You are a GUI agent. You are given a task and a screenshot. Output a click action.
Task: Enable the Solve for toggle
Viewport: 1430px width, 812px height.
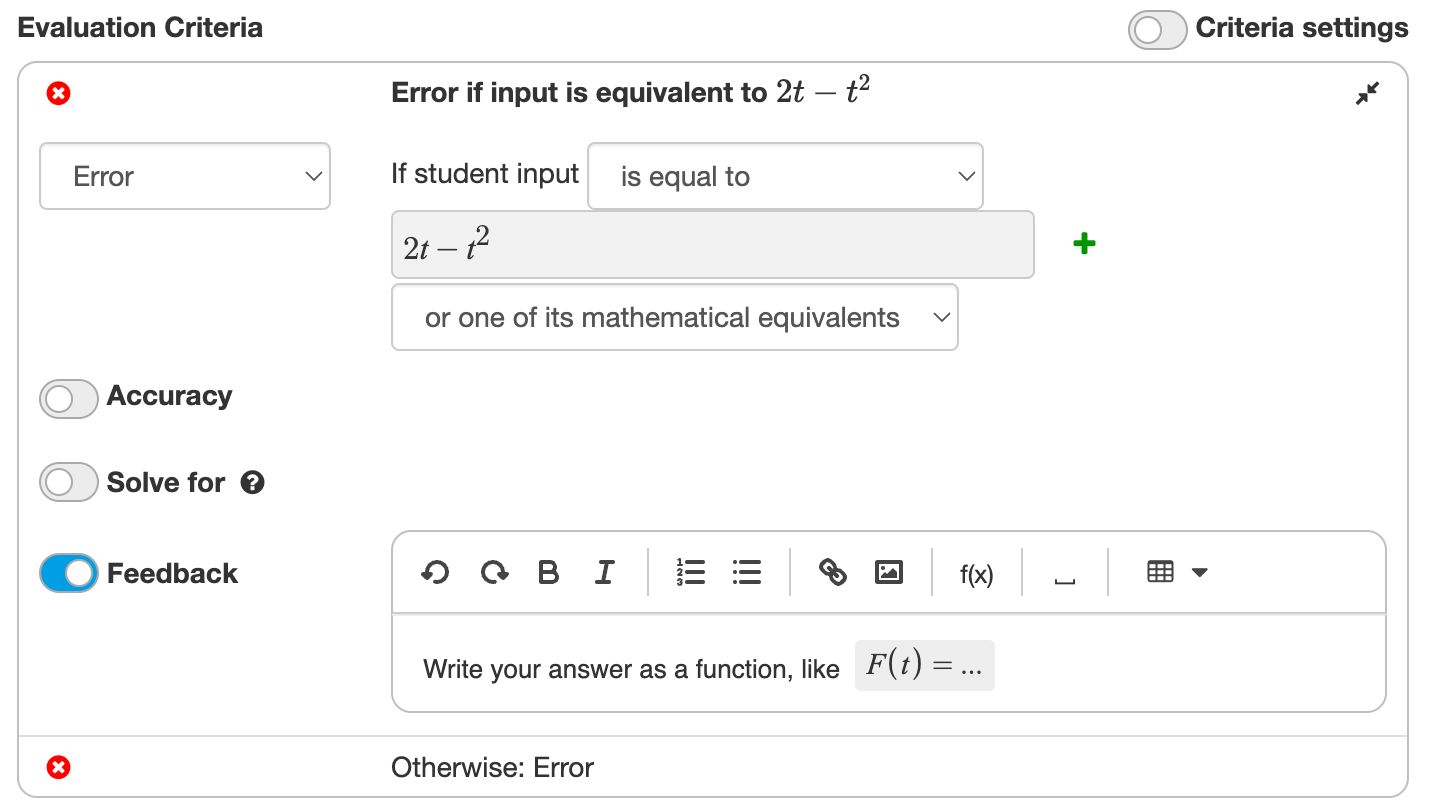coord(68,483)
